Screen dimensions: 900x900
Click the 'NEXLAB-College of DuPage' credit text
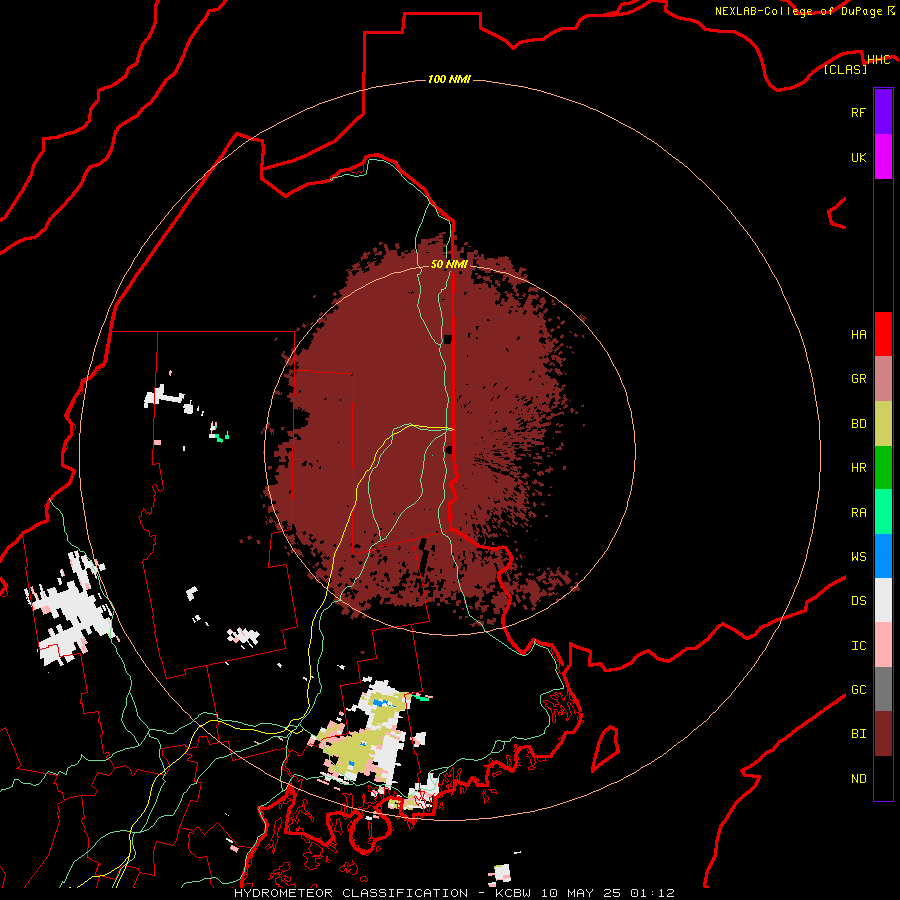798,11
